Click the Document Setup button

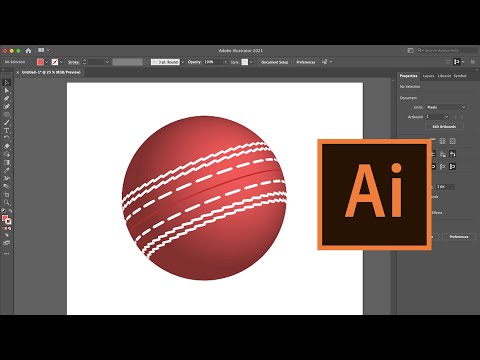[x=275, y=62]
